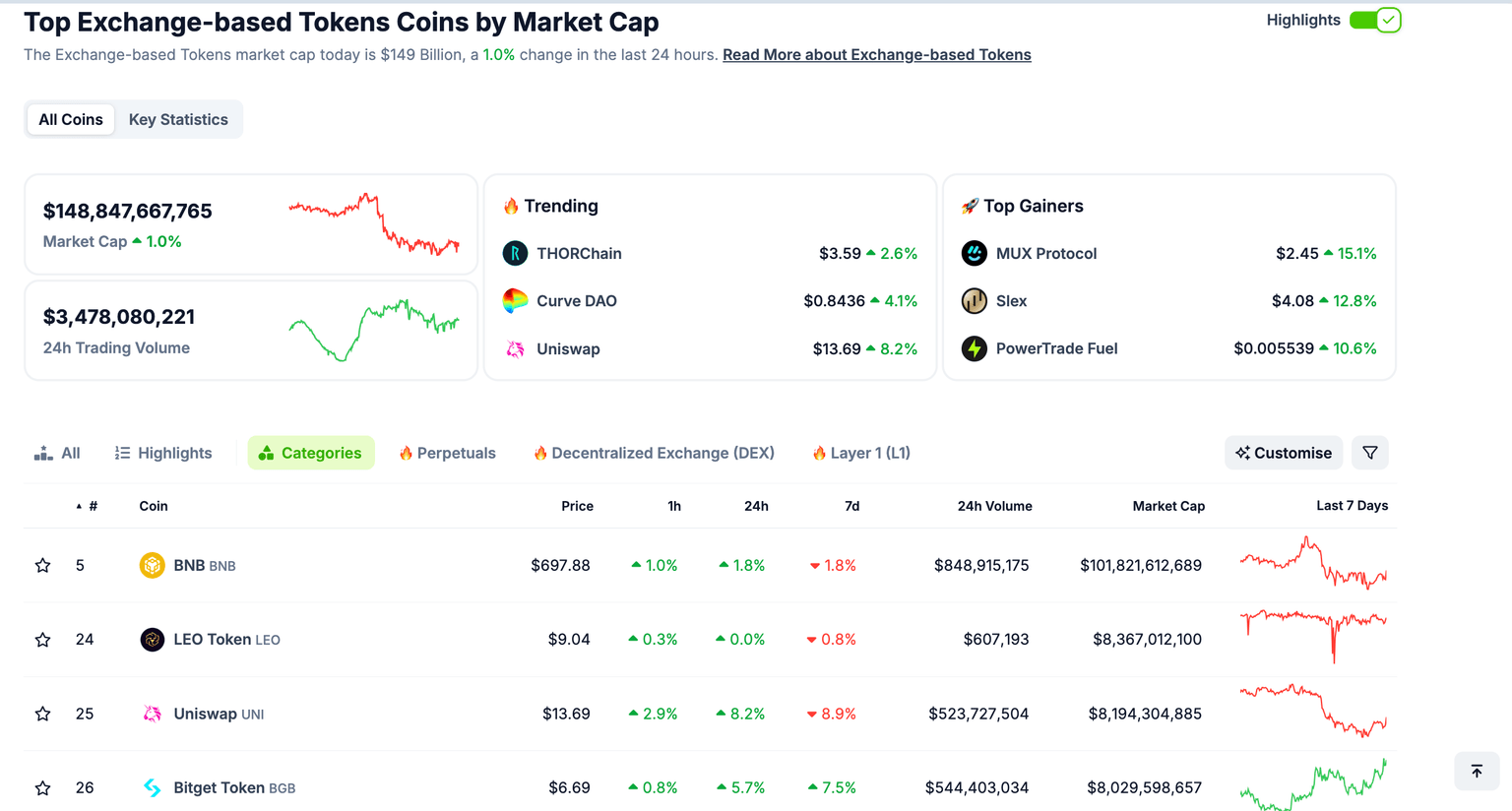This screenshot has height=811, width=1512.
Task: Click the Customise button
Action: pos(1284,453)
